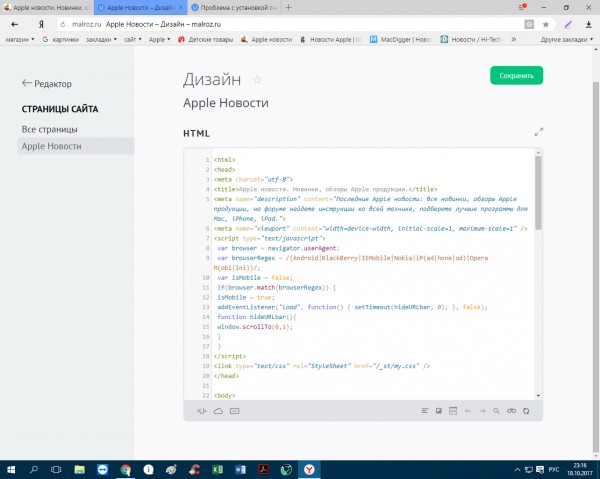Open TeamViewer from the taskbar
Image resolution: width=600 pixels, height=479 pixels.
103,469
